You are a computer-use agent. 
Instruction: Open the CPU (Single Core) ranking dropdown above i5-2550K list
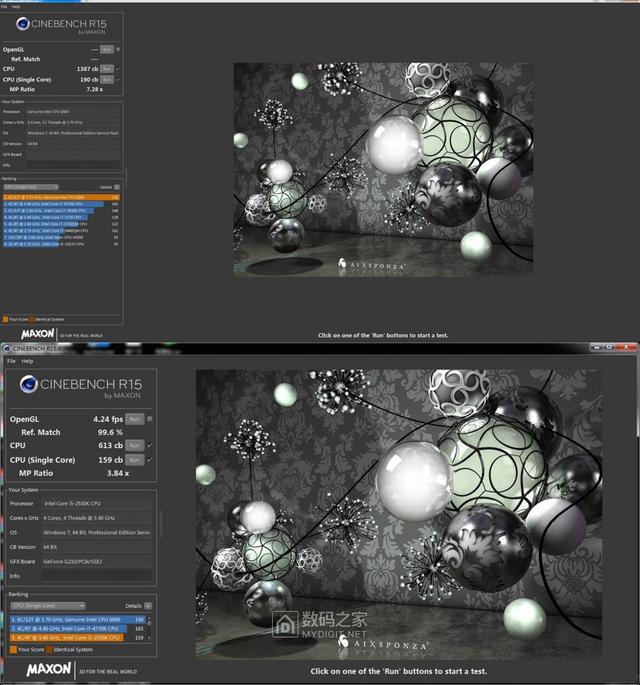pyautogui.click(x=48, y=605)
